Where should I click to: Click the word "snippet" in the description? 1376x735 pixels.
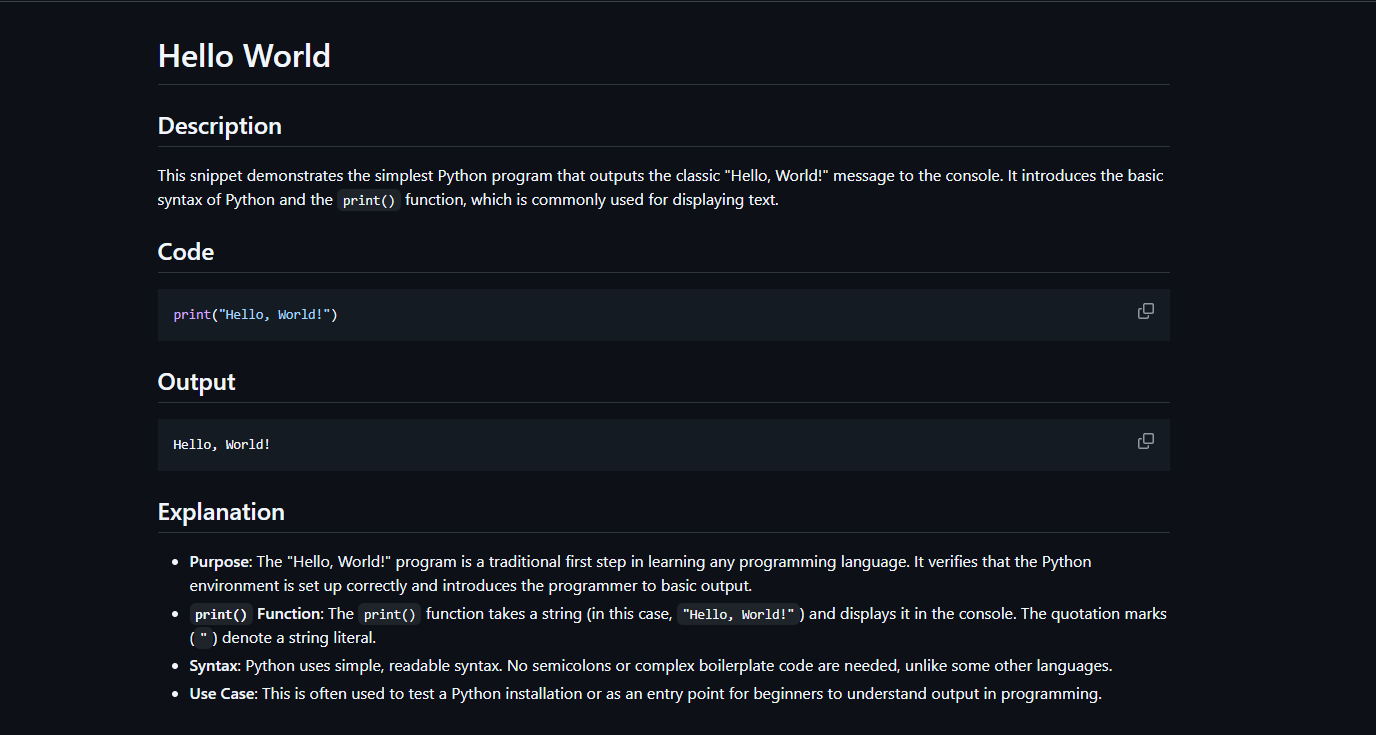point(217,176)
